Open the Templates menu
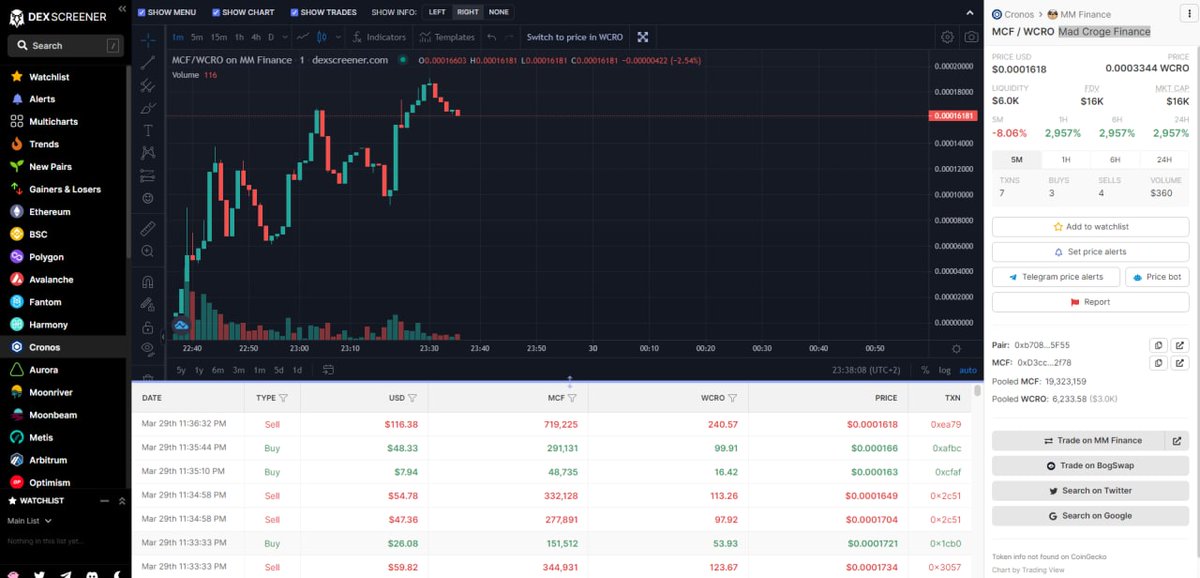 pos(447,37)
